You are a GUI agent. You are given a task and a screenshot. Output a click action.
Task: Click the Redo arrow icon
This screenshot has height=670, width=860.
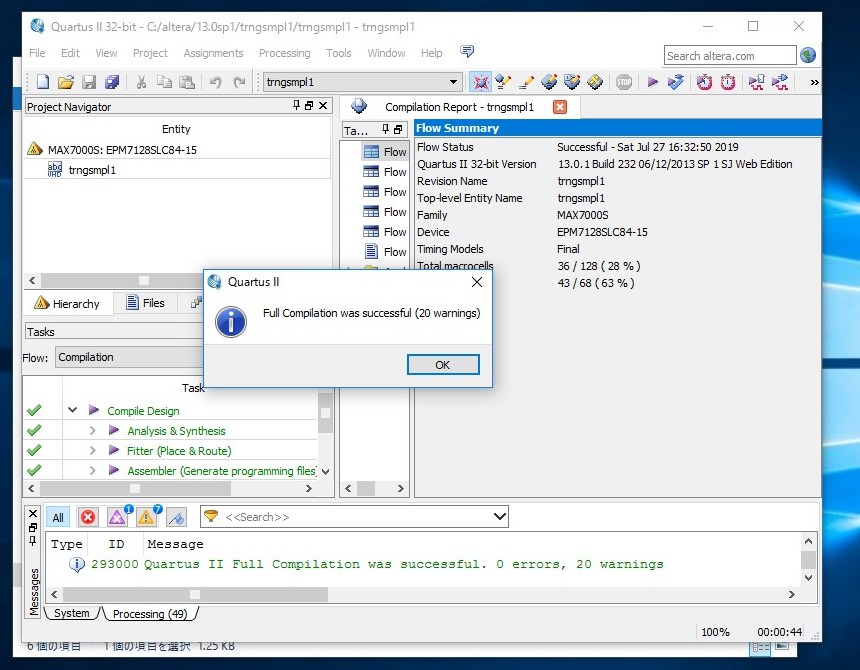[239, 82]
